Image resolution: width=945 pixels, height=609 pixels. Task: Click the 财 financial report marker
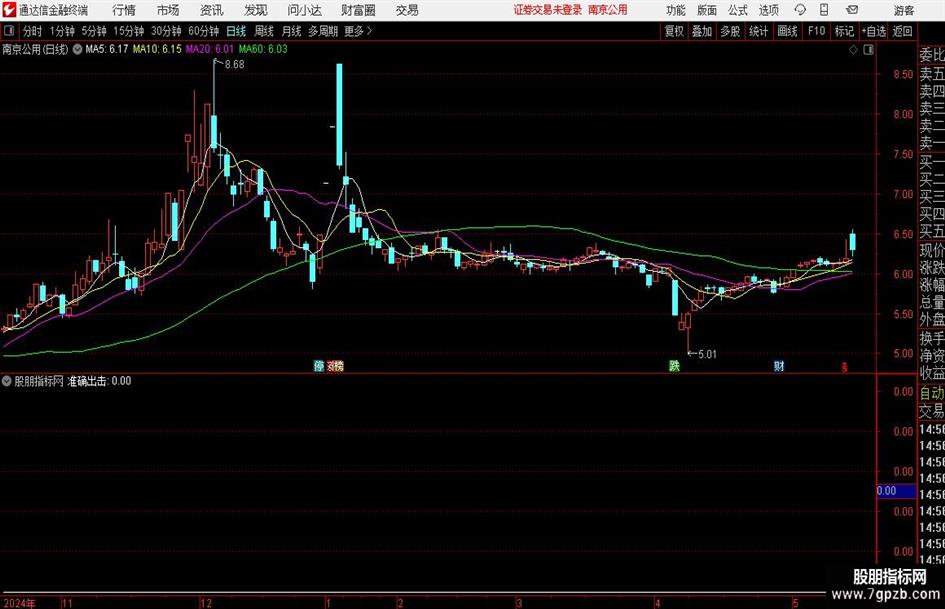tap(779, 366)
